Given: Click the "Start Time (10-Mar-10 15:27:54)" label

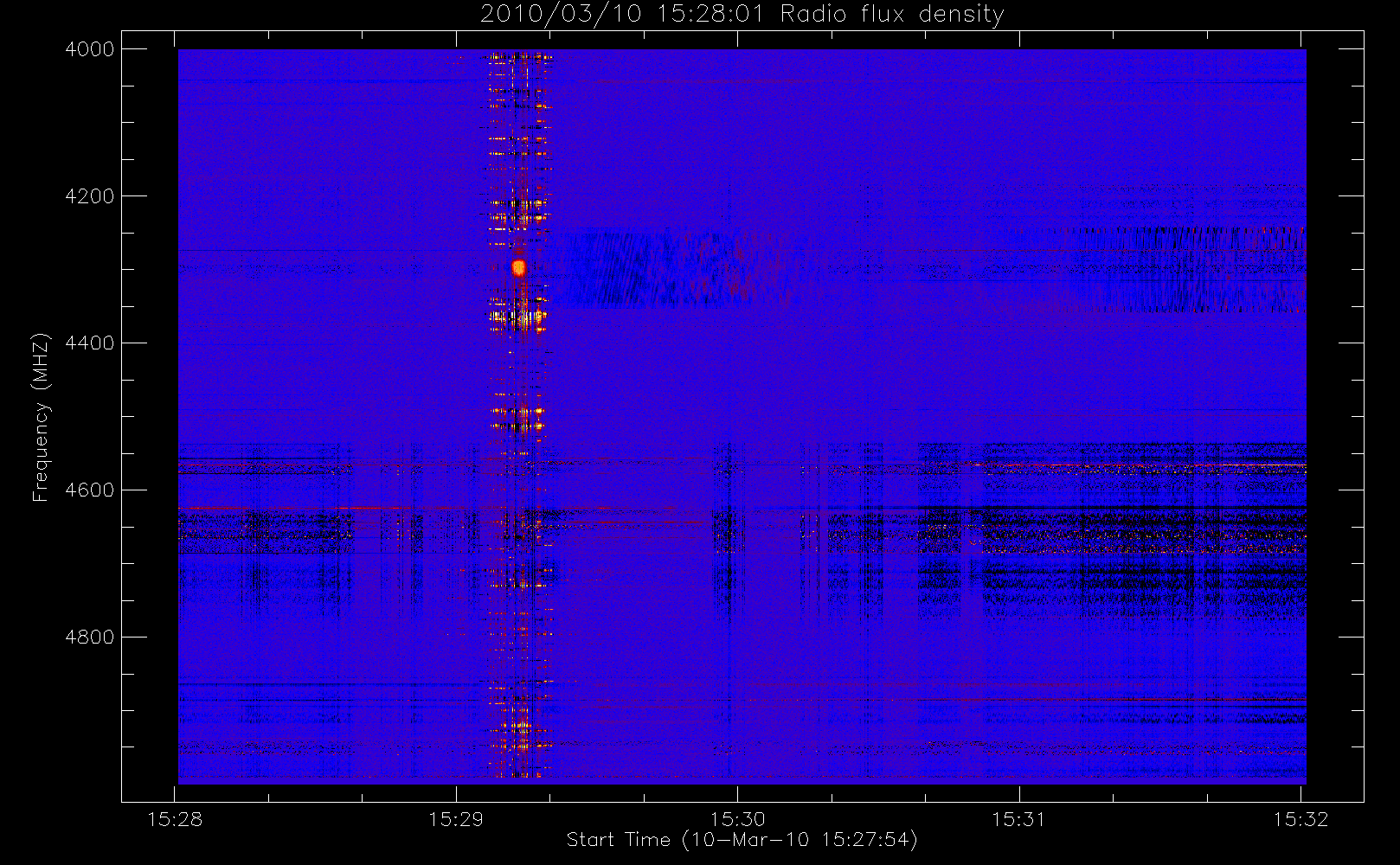Looking at the screenshot, I should (x=742, y=840).
